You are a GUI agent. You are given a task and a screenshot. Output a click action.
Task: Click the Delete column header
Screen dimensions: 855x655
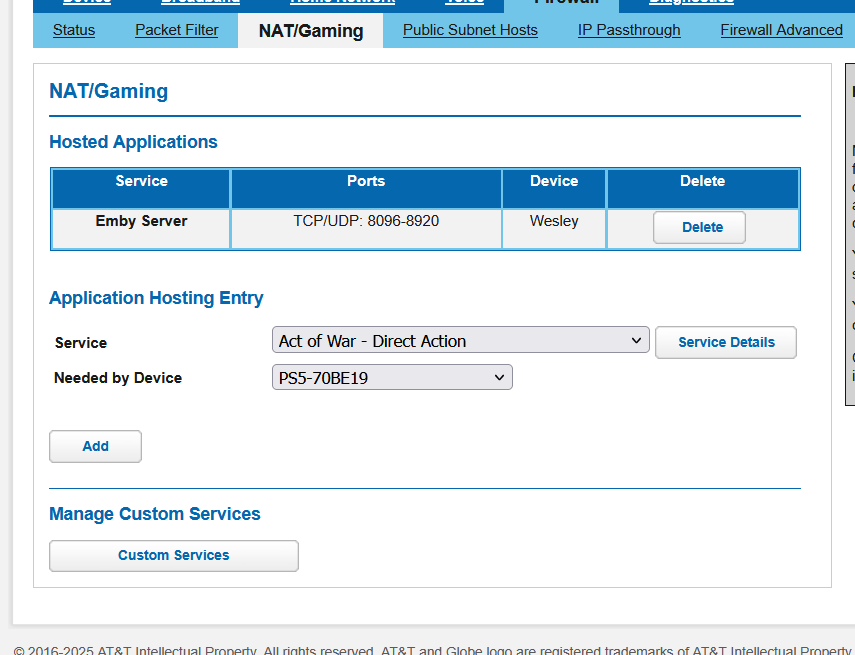tap(703, 189)
